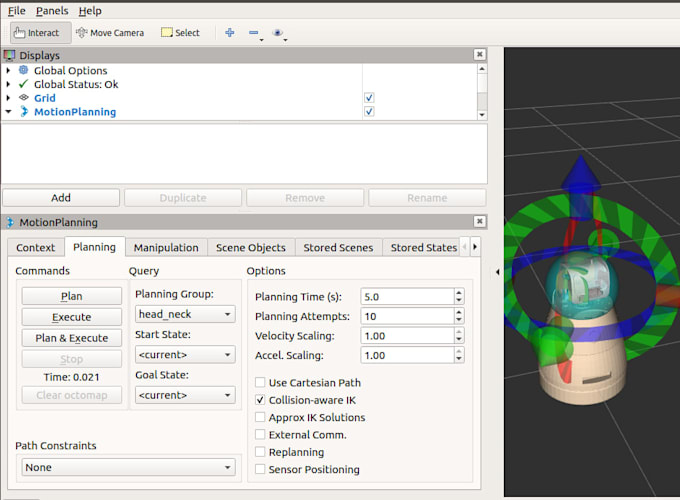Click the Velocity Scaling input field
This screenshot has height=500, width=680.
coord(407,336)
